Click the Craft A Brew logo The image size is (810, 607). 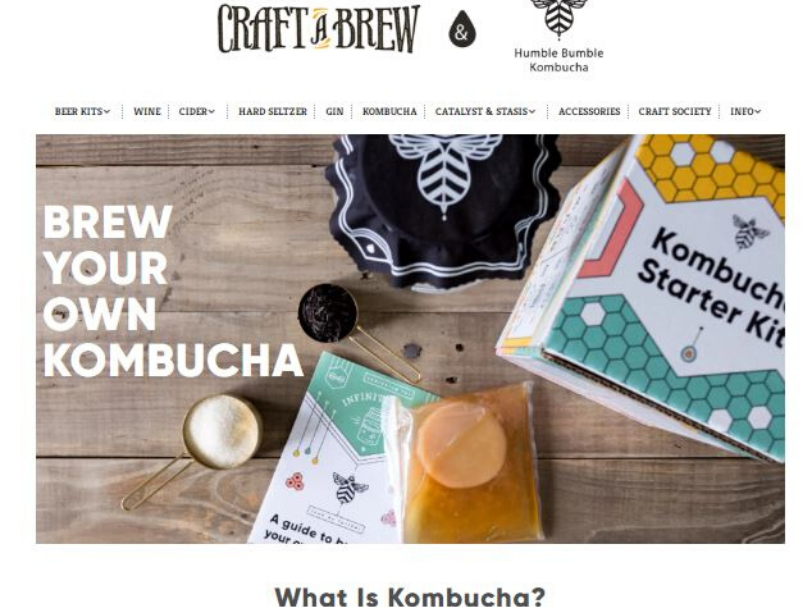point(318,28)
